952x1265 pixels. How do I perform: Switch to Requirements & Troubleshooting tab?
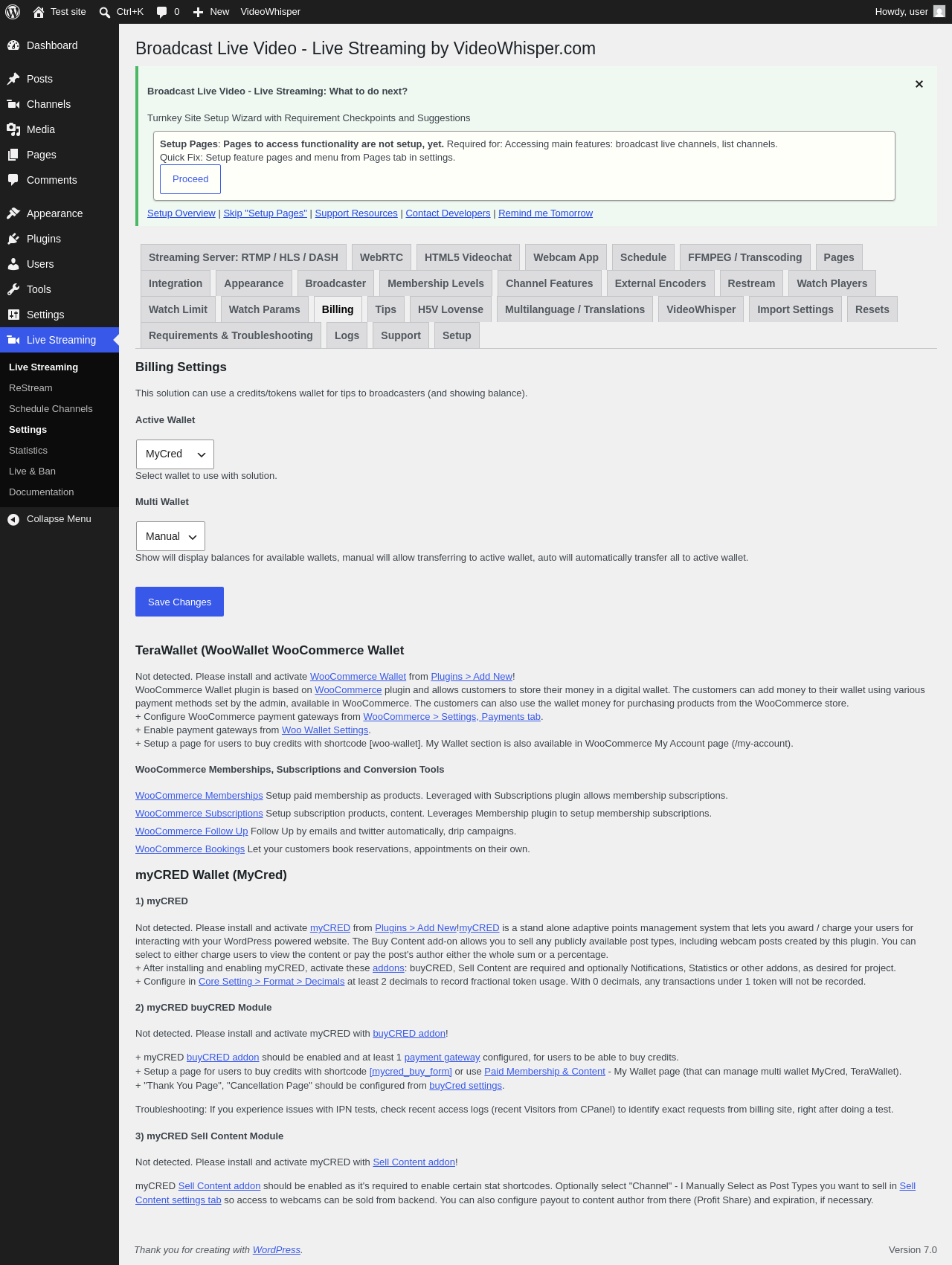[231, 335]
